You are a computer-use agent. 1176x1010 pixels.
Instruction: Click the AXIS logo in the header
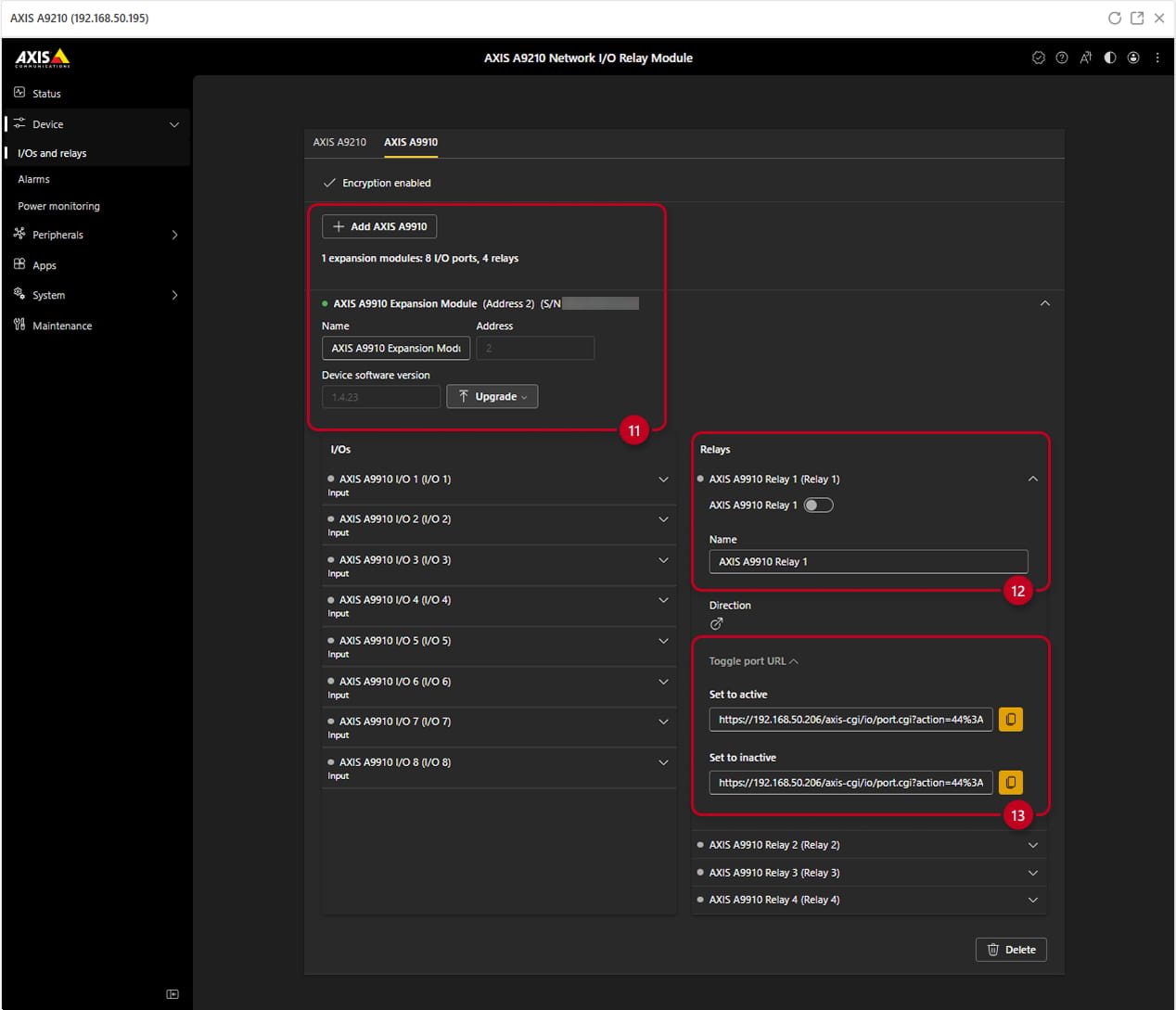[43, 58]
